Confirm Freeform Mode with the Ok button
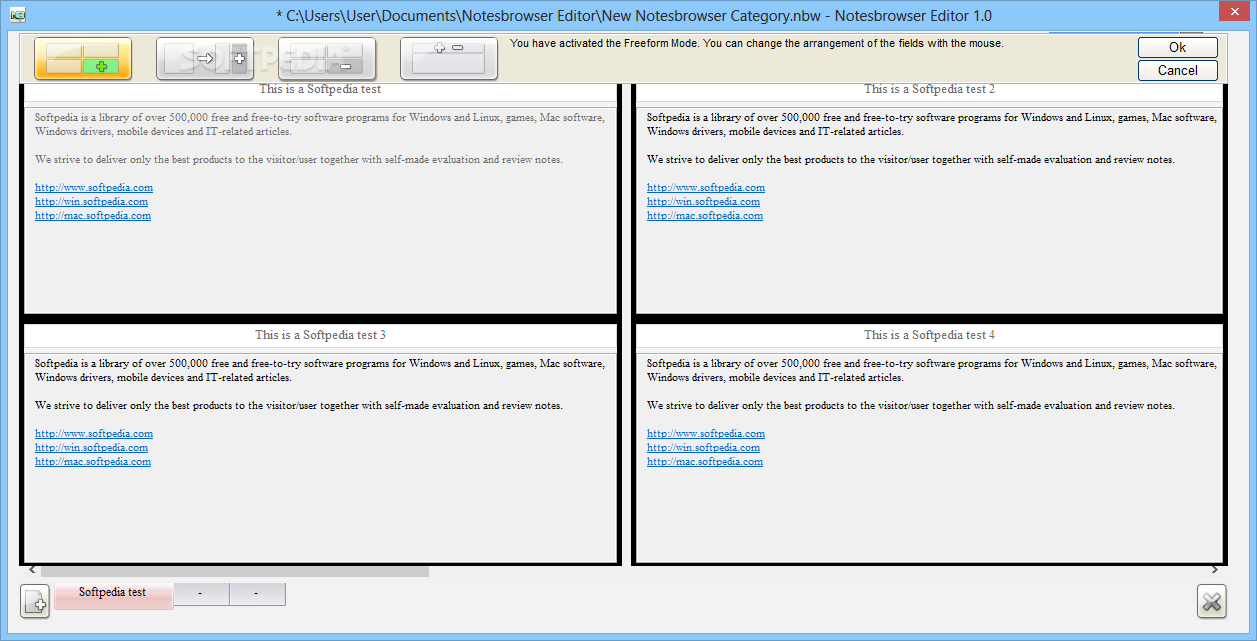The height and width of the screenshot is (641, 1257). [1177, 47]
